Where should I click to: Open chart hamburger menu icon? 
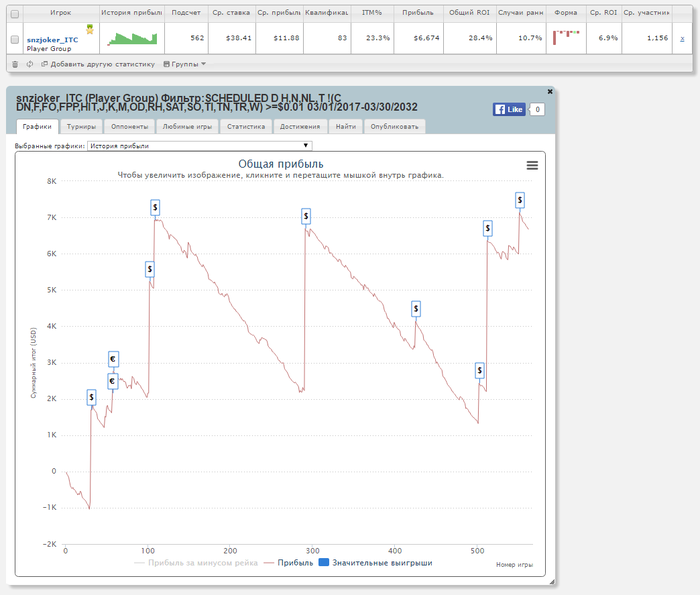[x=532, y=166]
